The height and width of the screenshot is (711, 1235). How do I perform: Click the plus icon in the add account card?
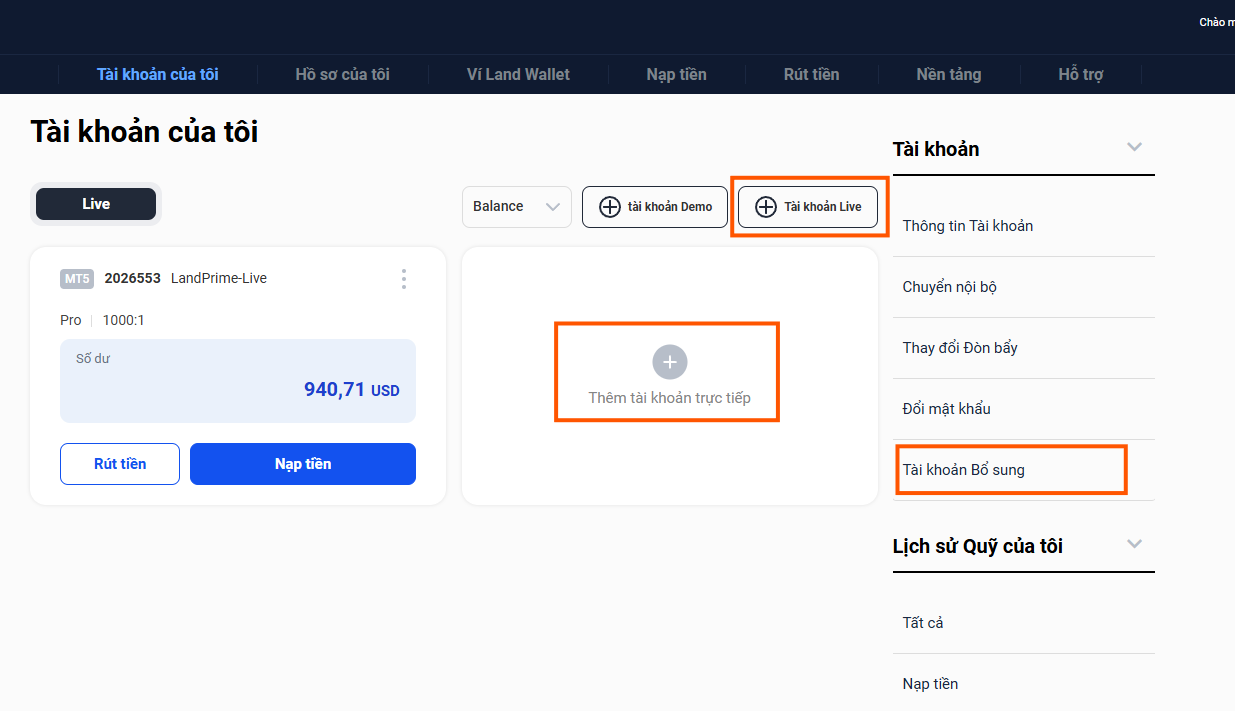click(x=670, y=361)
